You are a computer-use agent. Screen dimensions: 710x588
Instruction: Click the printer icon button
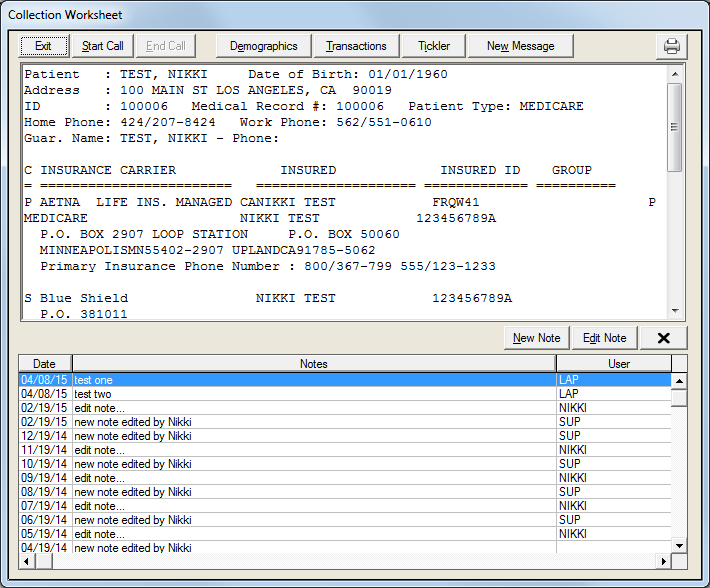672,46
